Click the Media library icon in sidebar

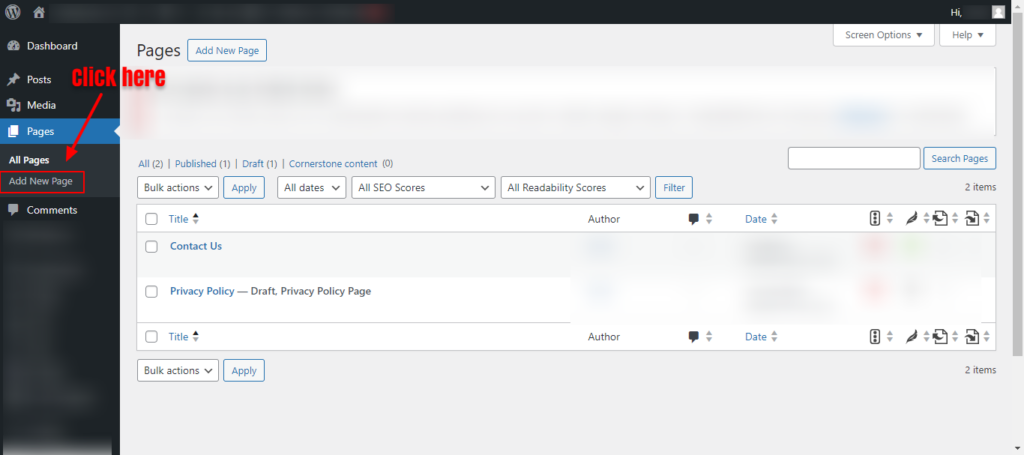[13, 105]
